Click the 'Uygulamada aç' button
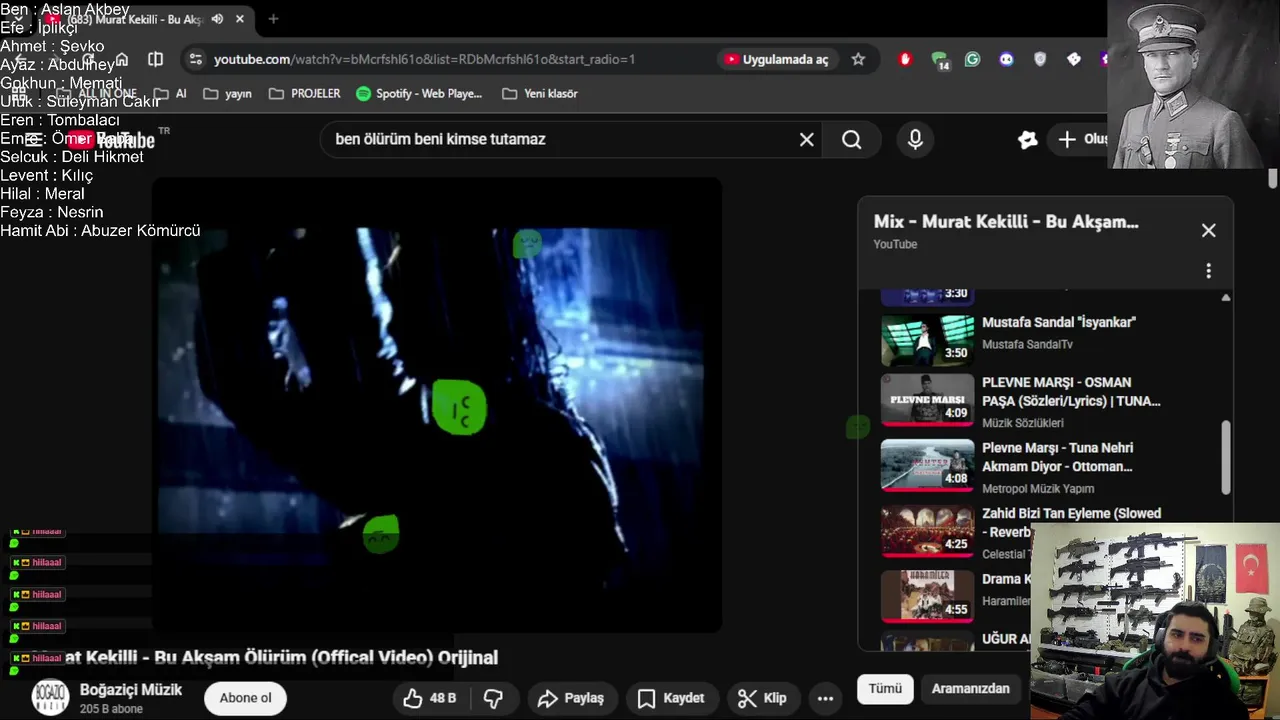 click(x=777, y=59)
